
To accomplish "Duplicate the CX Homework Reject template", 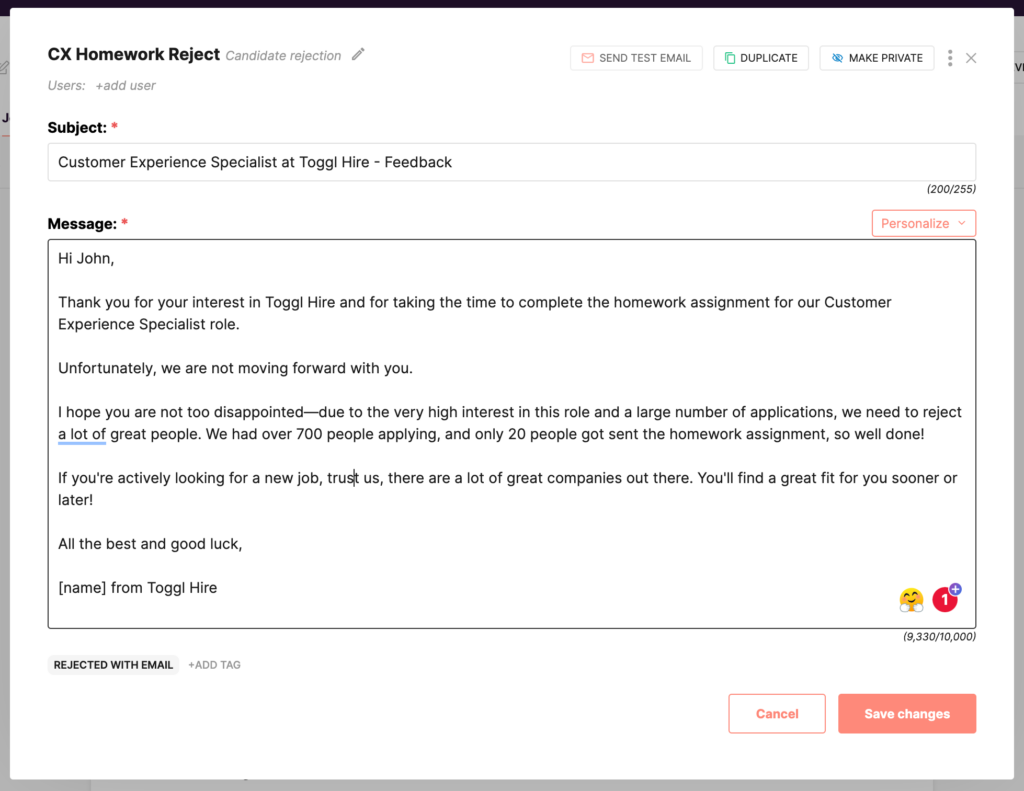I will (x=760, y=57).
